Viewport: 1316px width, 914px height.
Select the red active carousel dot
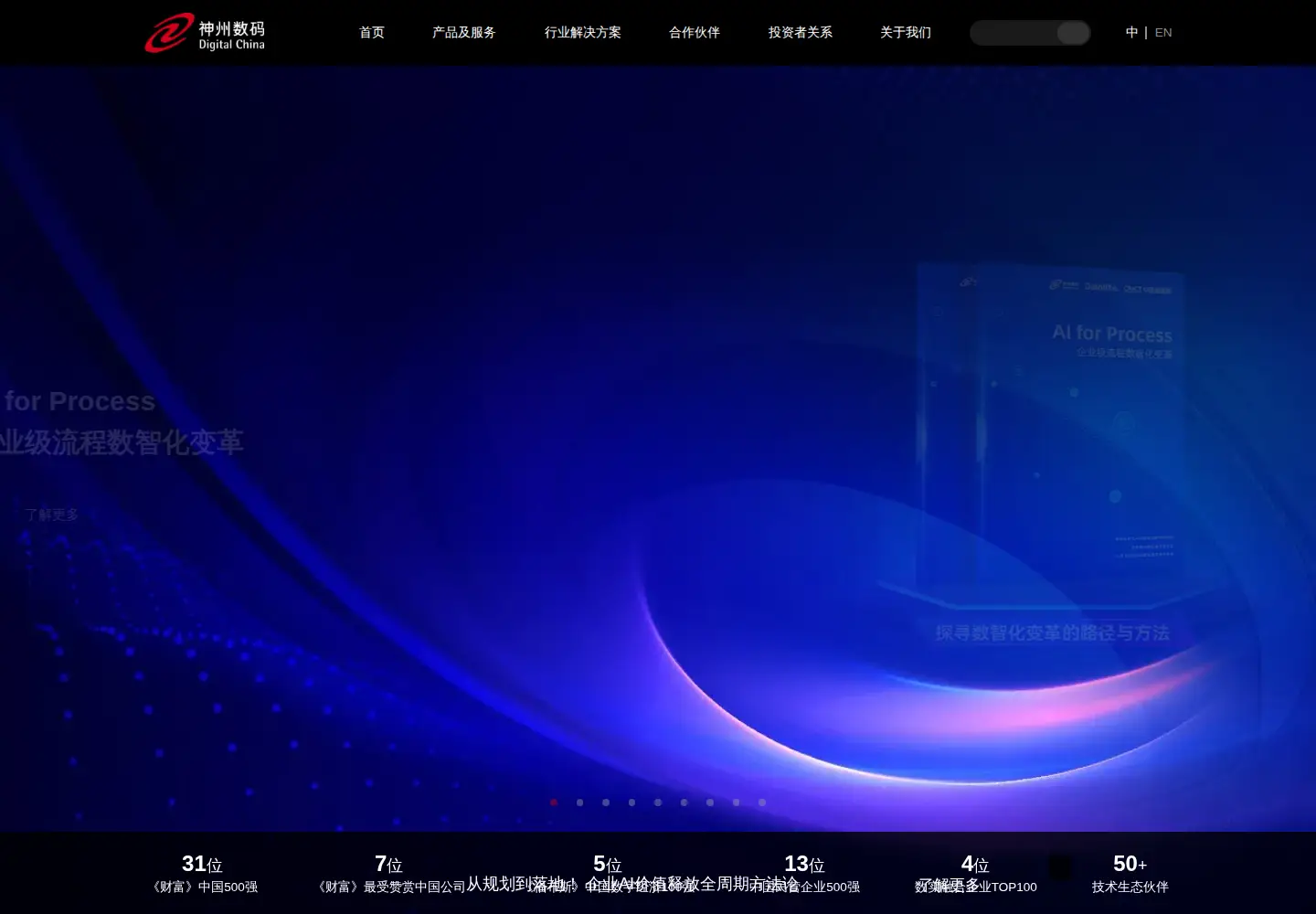pos(554,802)
